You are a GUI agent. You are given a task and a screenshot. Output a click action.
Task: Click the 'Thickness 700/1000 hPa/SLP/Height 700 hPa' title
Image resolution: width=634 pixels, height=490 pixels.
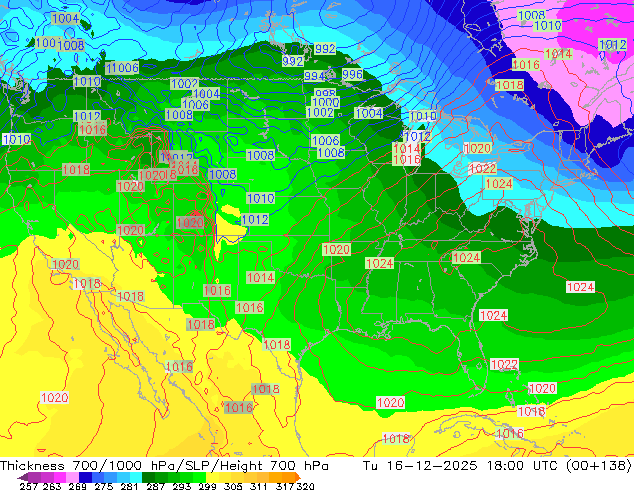pos(164,466)
